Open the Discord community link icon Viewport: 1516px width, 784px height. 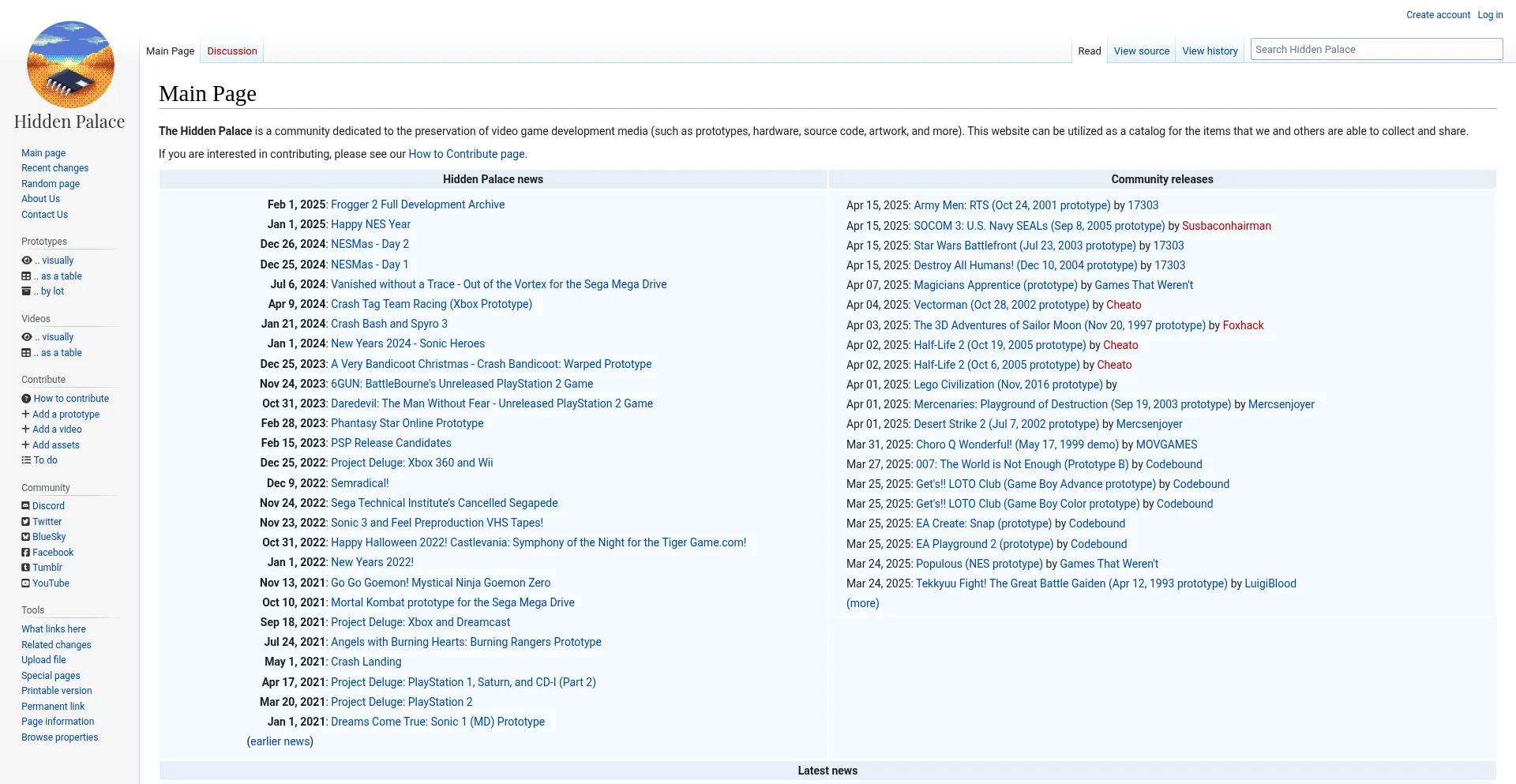[26, 506]
